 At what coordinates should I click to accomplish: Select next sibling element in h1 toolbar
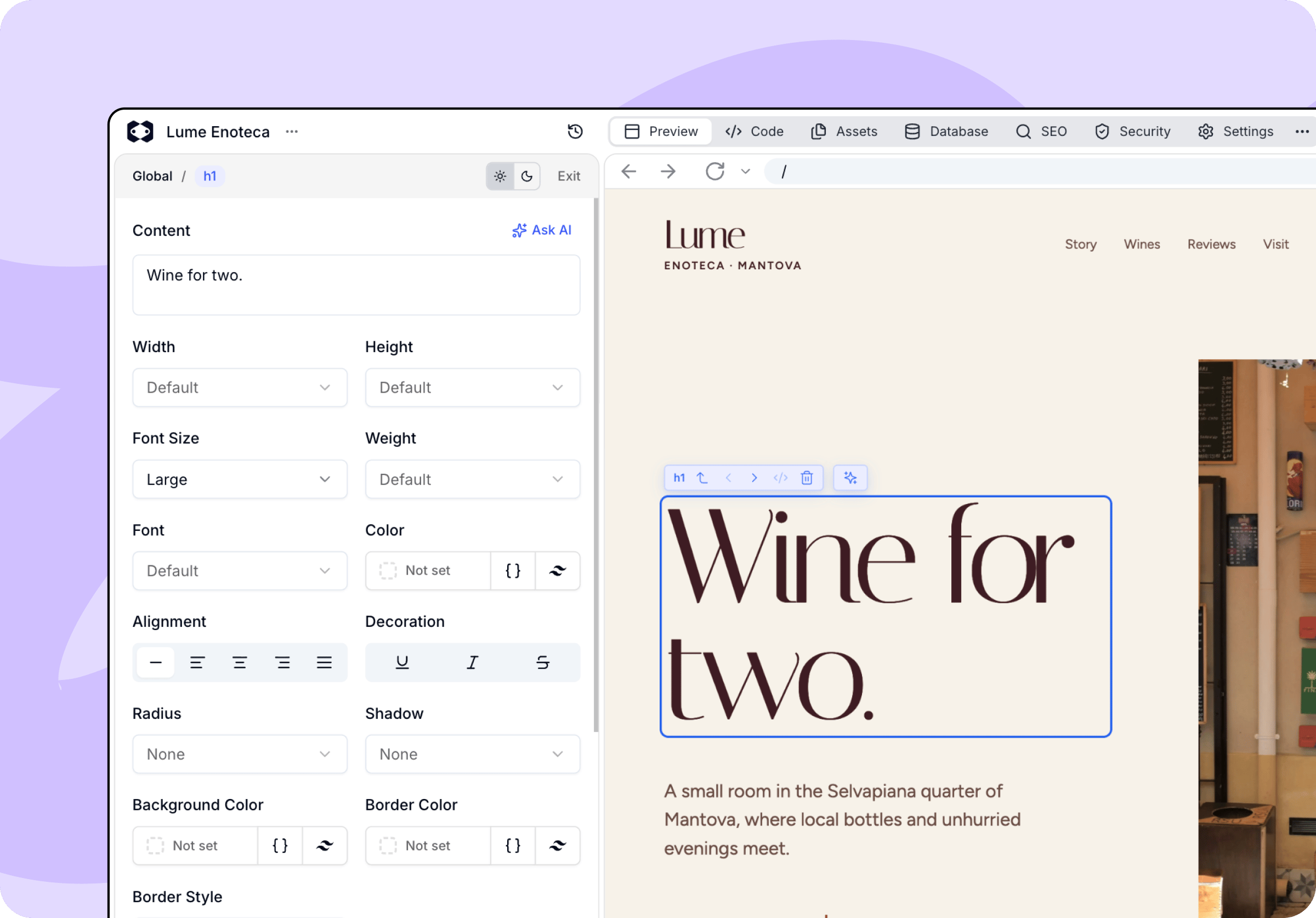[x=755, y=478]
